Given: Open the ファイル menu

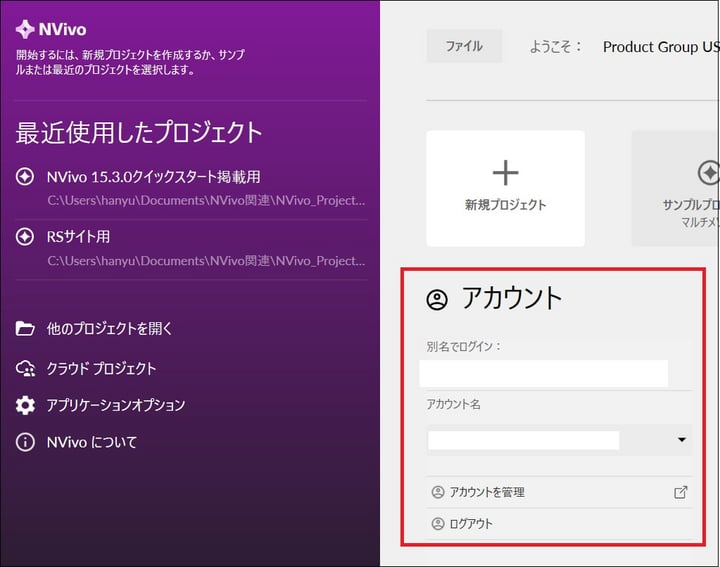Looking at the screenshot, I should 464,46.
